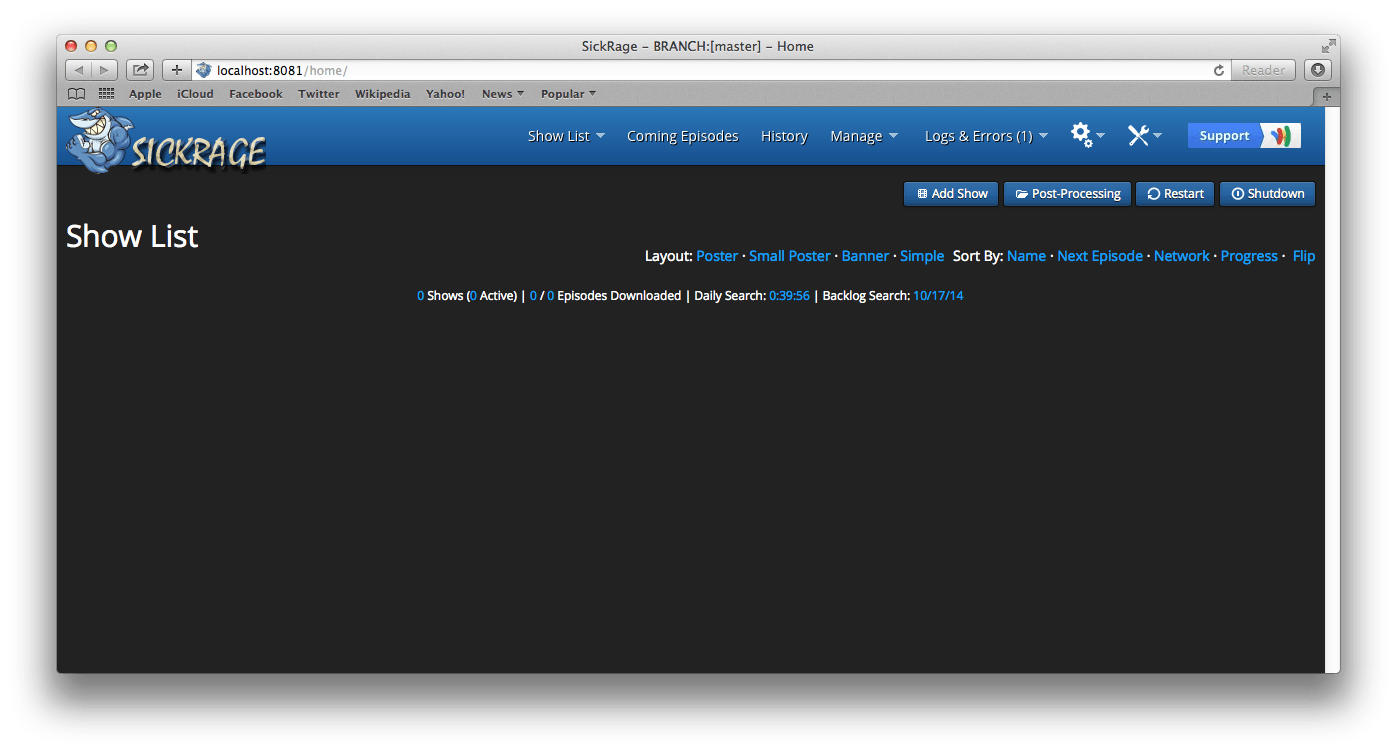This screenshot has height=752, width=1397.
Task: Open the settings gear menu
Action: click(1088, 135)
